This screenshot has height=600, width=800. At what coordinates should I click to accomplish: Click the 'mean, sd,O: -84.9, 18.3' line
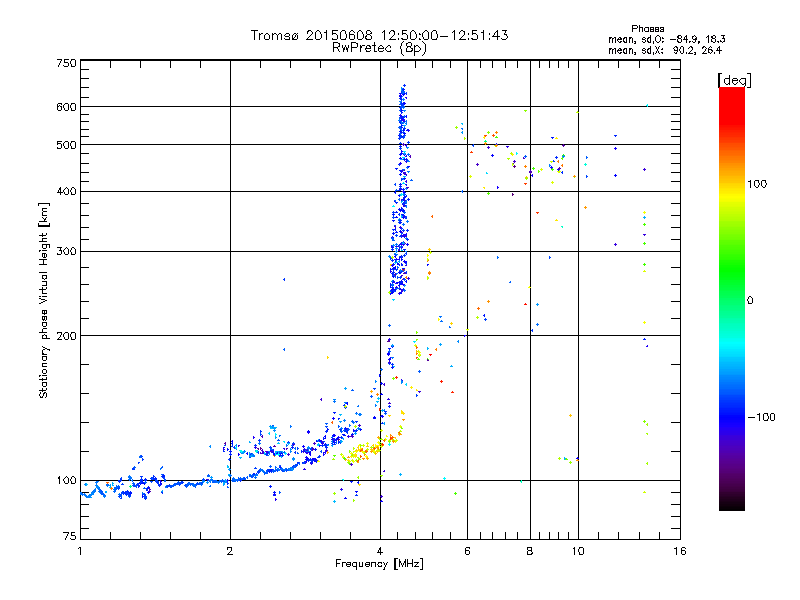tap(666, 39)
